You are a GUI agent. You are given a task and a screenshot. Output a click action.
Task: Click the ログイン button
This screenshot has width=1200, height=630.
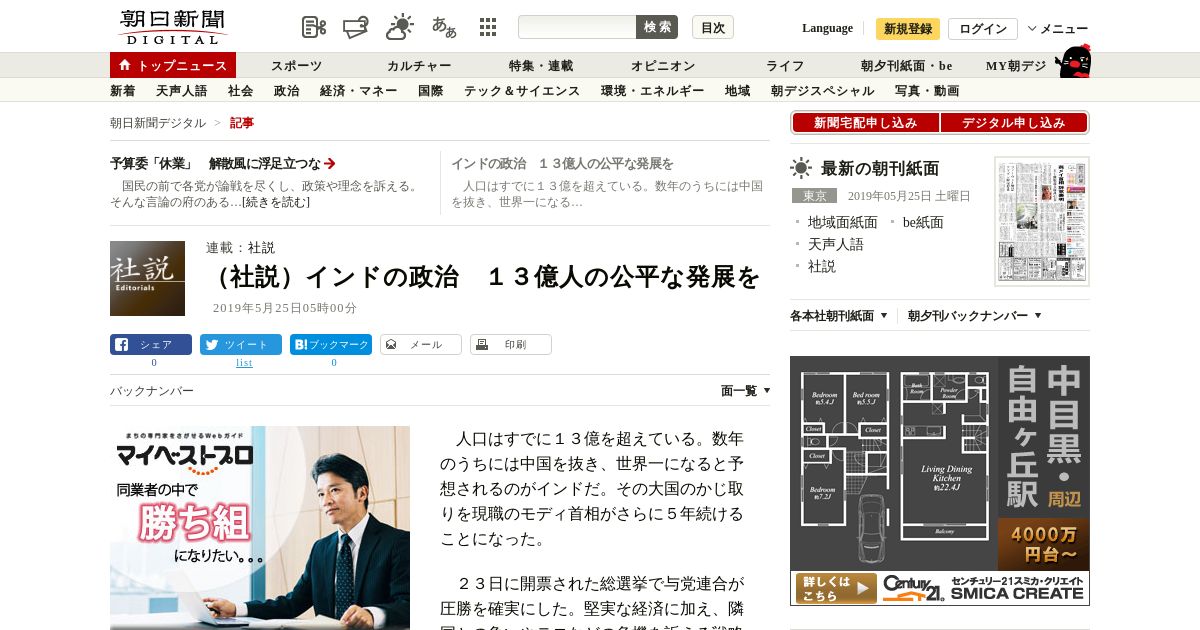tap(983, 29)
